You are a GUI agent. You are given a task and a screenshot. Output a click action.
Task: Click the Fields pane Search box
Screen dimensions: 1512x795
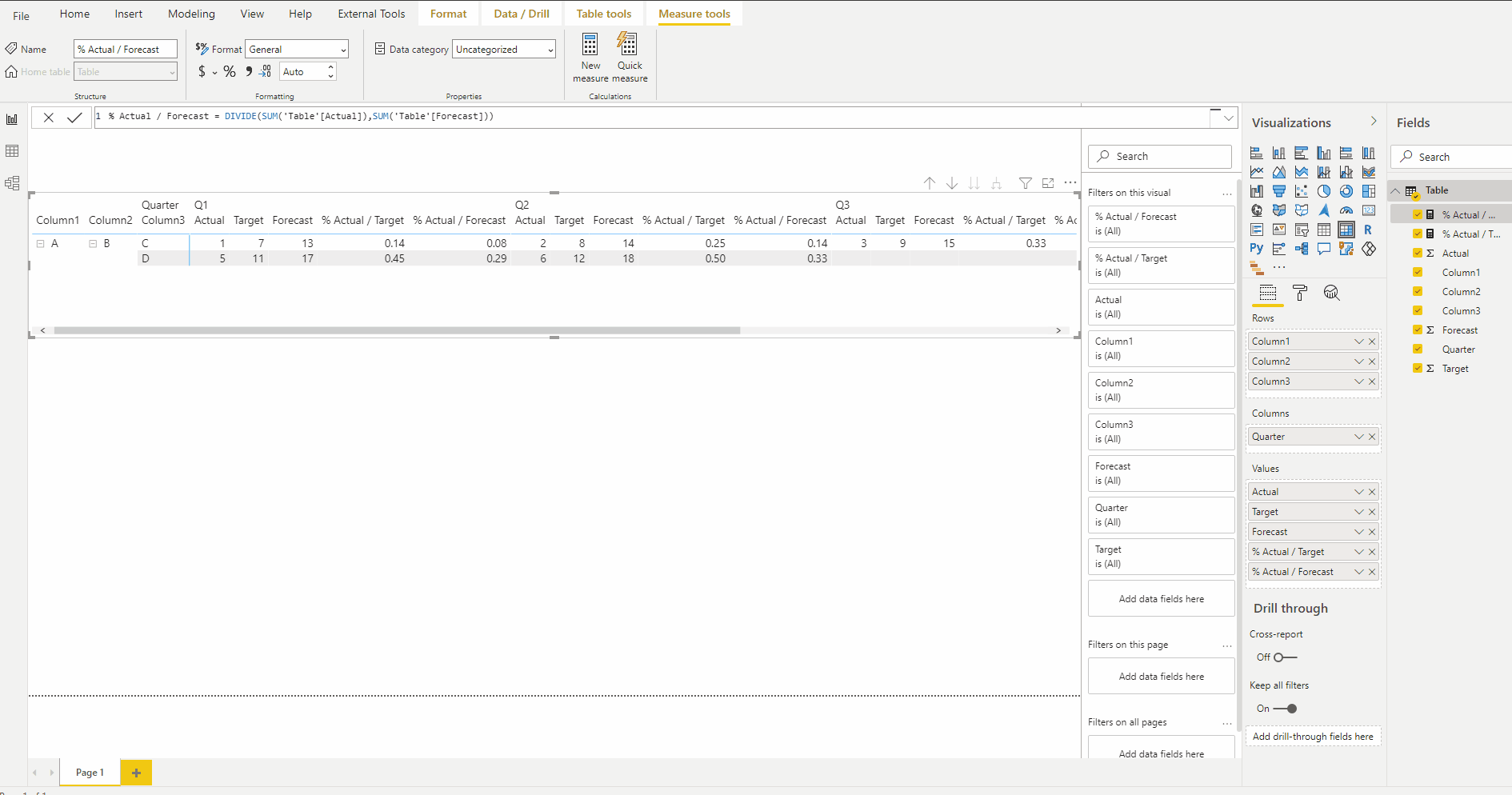click(1451, 157)
